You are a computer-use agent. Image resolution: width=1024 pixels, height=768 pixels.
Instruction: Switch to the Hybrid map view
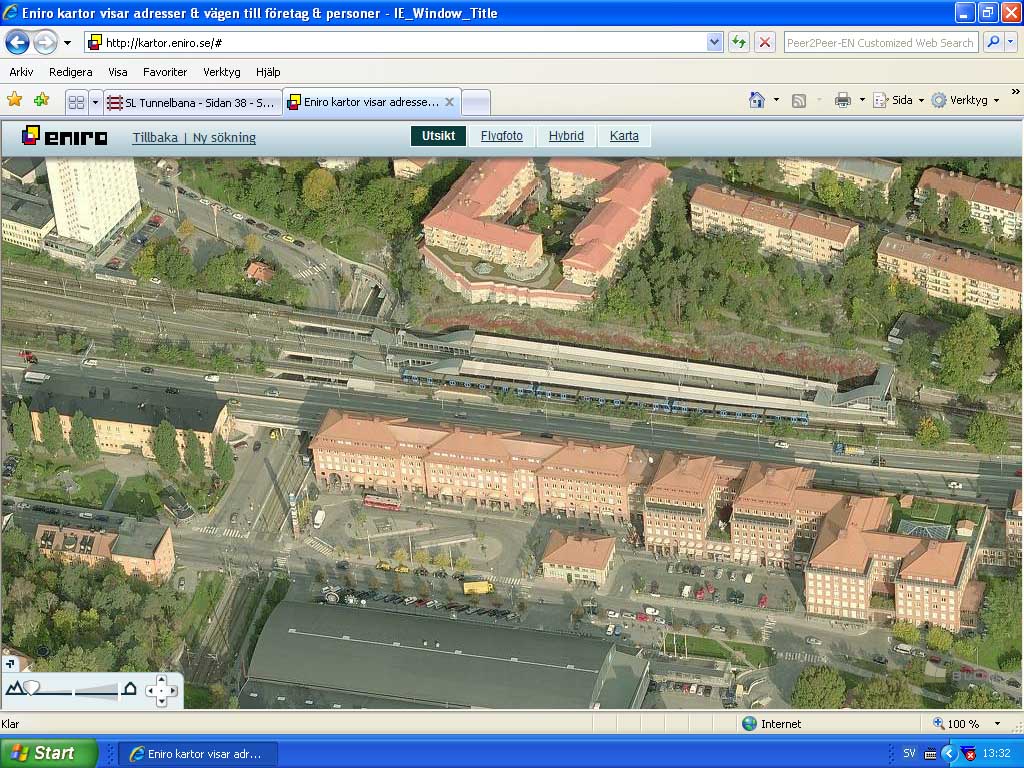566,136
